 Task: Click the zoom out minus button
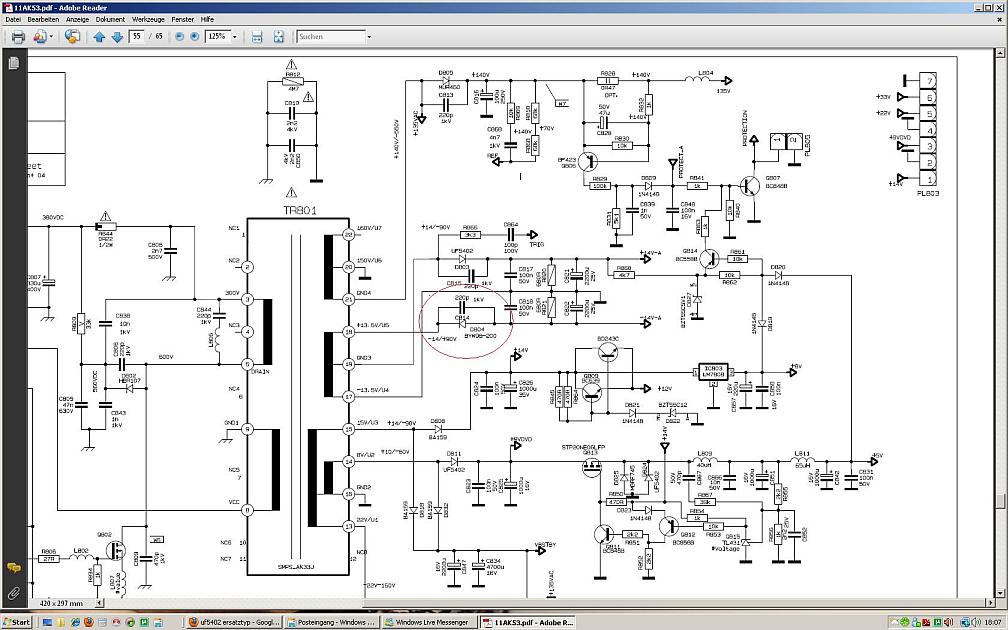pos(179,37)
